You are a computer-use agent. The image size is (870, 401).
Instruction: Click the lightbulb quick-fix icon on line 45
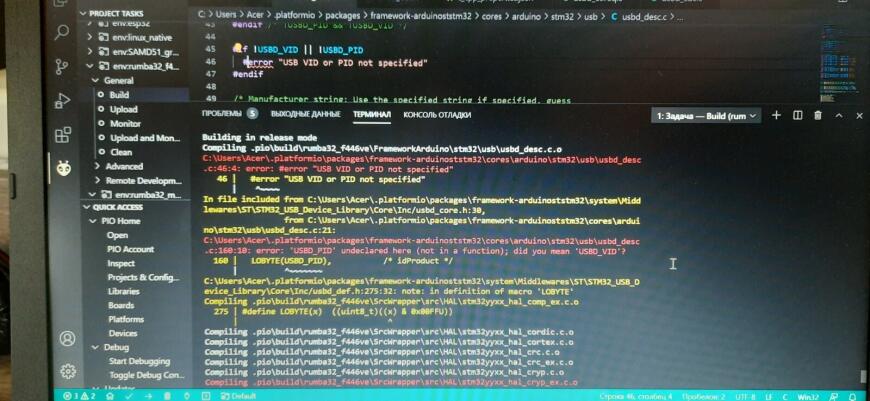[x=237, y=49]
